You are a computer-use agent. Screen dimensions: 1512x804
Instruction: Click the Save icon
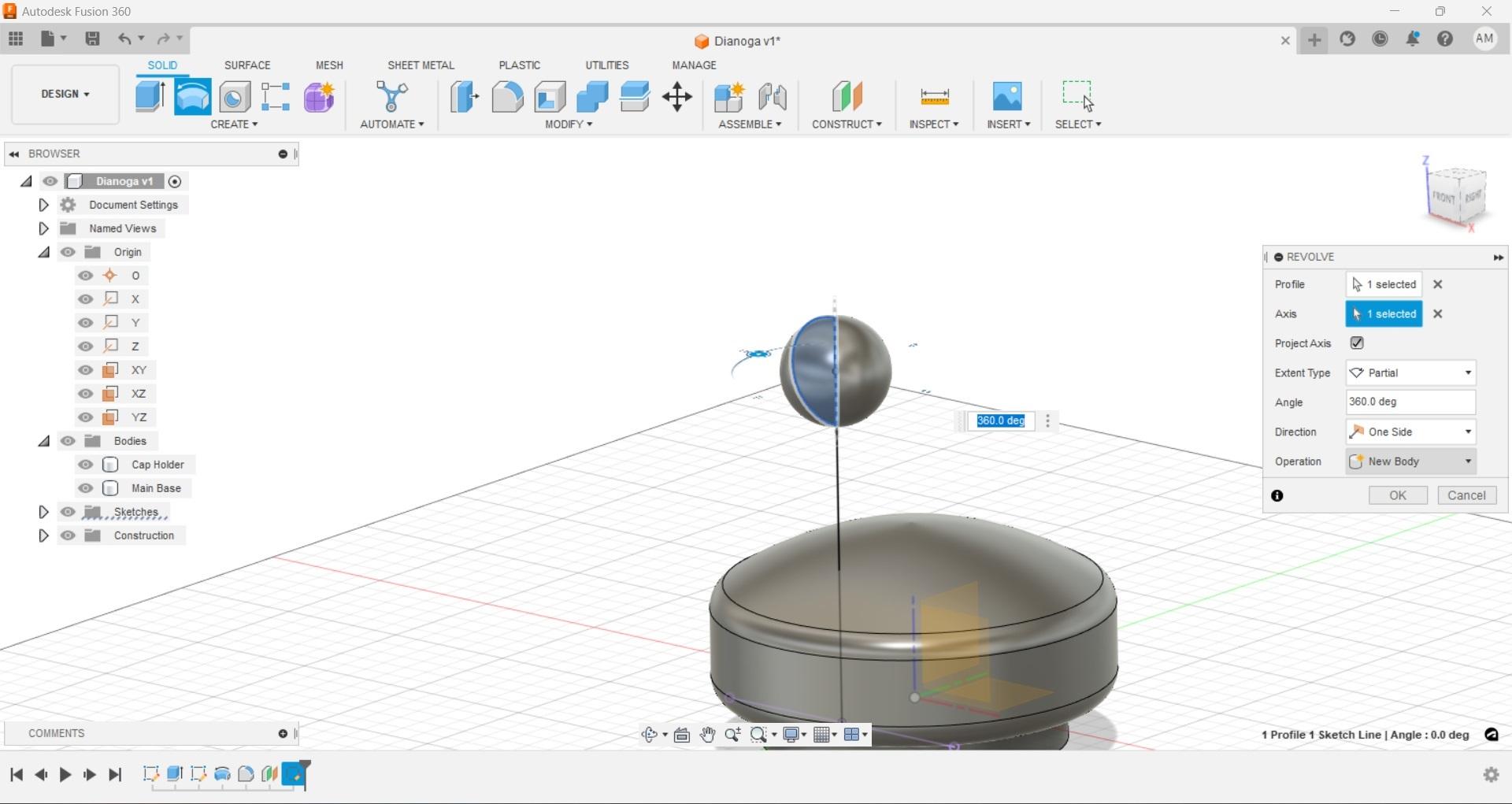pyautogui.click(x=92, y=39)
